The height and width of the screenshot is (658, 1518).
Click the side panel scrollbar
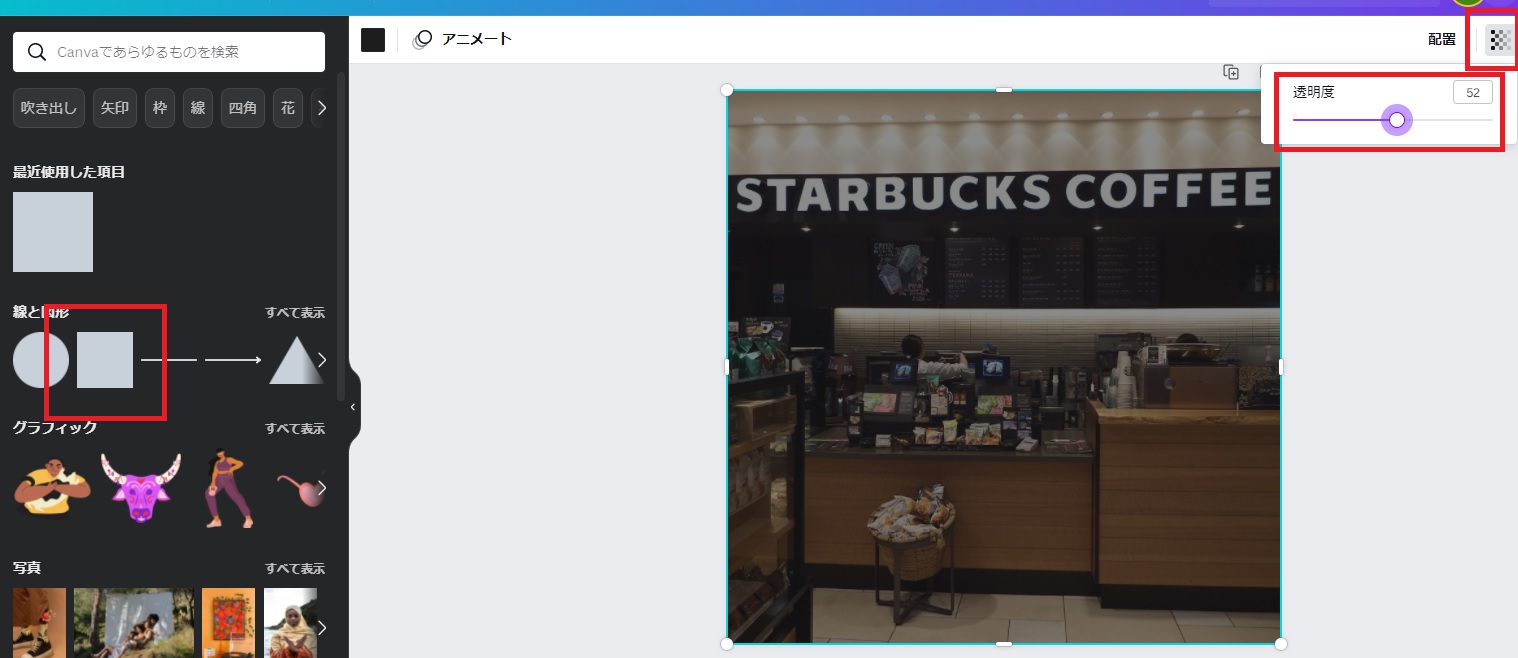coord(341,235)
